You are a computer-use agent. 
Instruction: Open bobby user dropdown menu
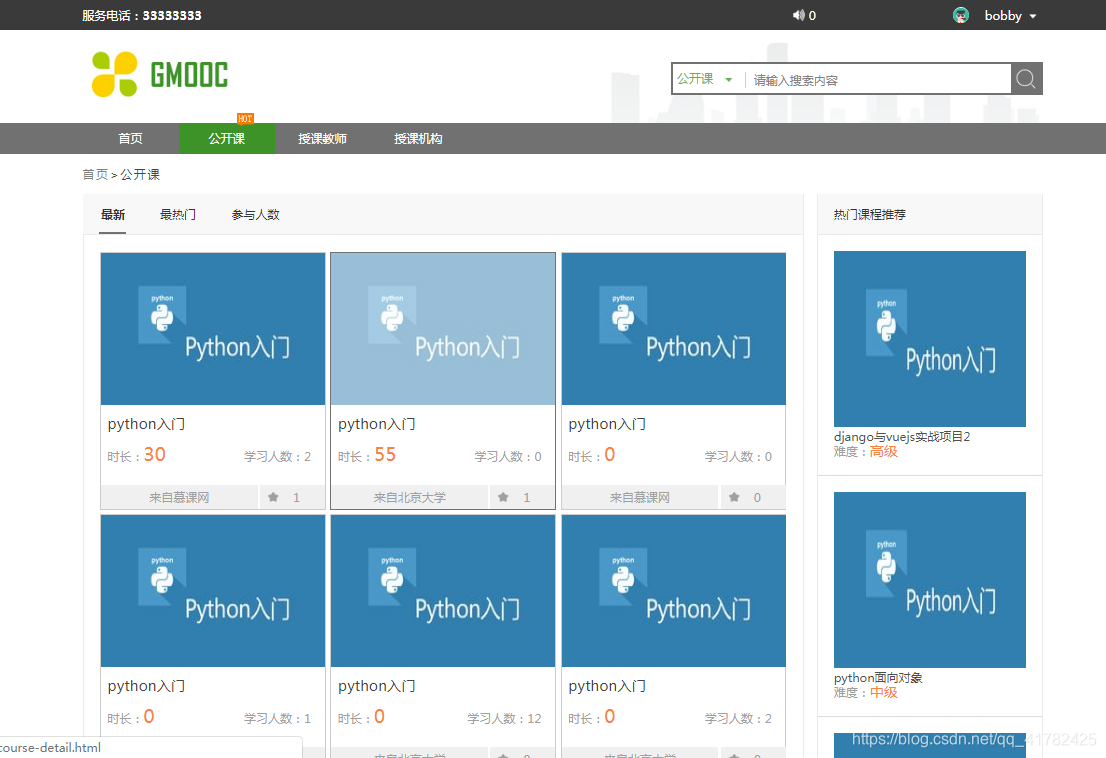[x=1033, y=16]
